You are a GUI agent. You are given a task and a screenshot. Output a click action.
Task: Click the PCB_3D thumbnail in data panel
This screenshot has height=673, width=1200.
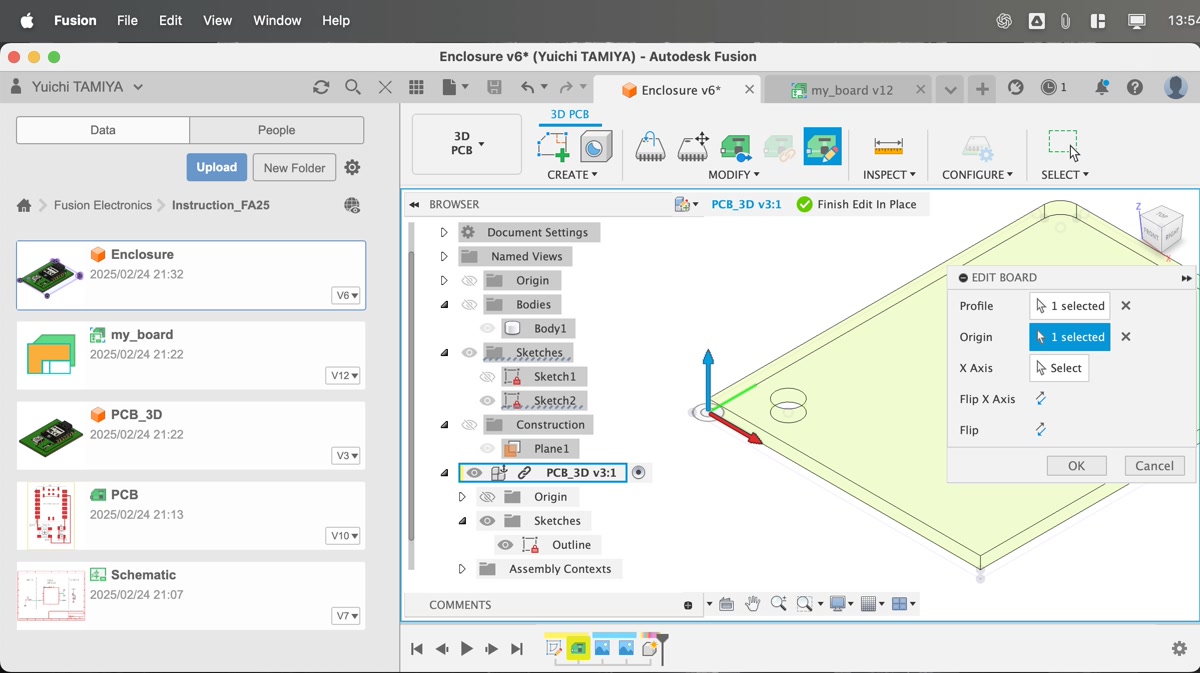51,435
